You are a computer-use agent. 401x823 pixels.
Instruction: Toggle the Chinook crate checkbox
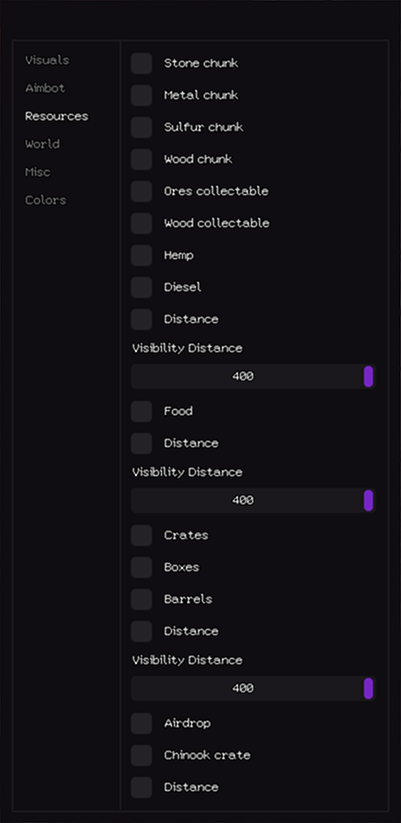click(142, 755)
